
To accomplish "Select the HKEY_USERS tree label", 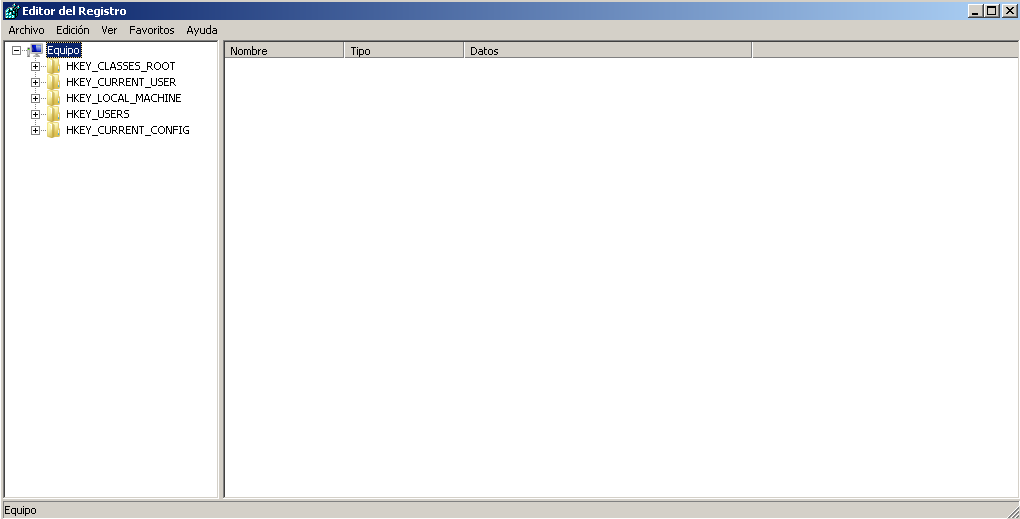I will (97, 114).
